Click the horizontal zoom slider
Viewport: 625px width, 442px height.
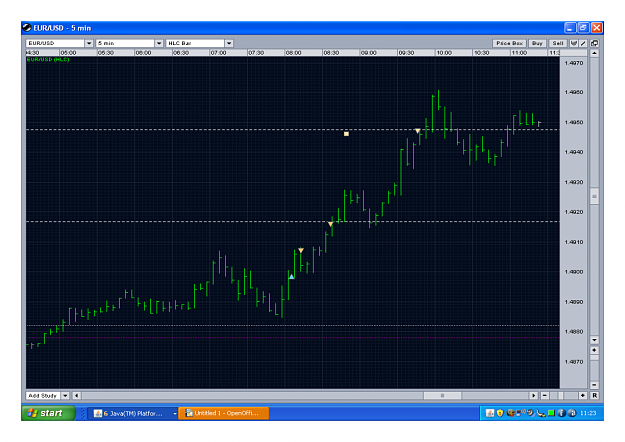tap(561, 395)
